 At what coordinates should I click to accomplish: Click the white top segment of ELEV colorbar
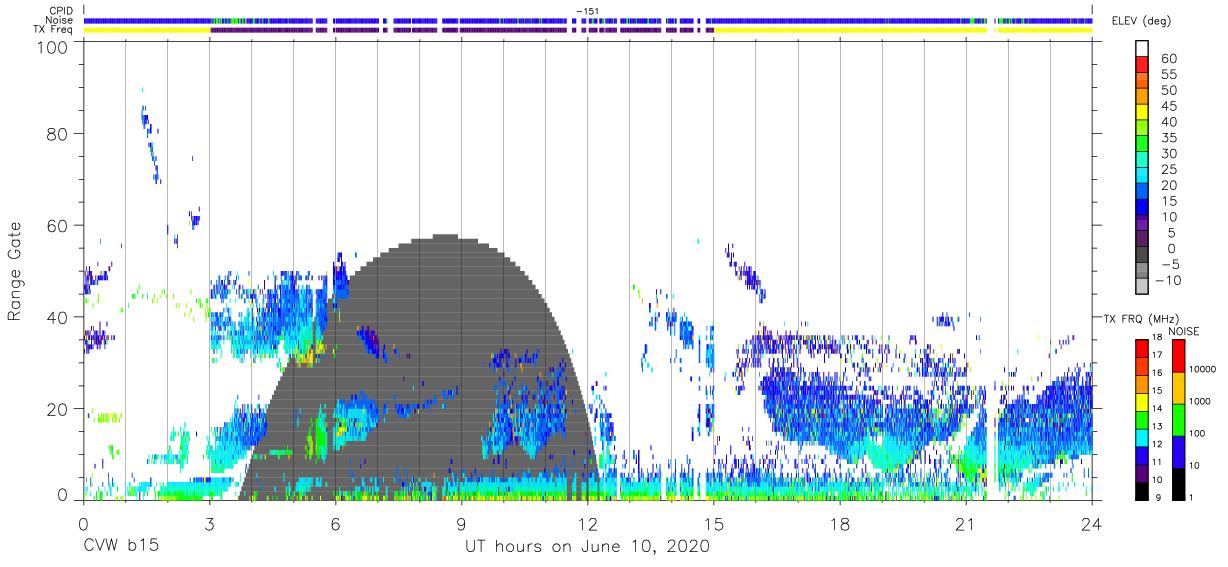pos(1142,49)
